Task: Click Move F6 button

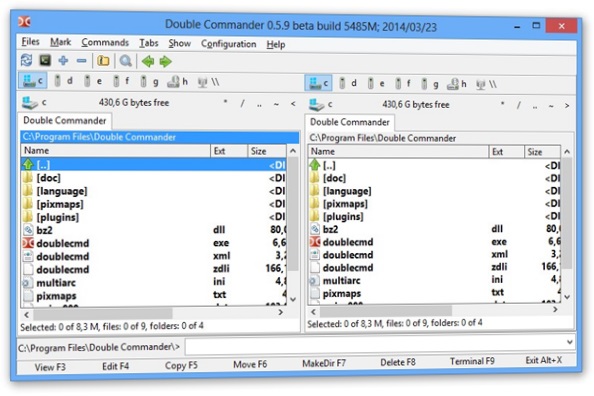Action: click(x=250, y=365)
